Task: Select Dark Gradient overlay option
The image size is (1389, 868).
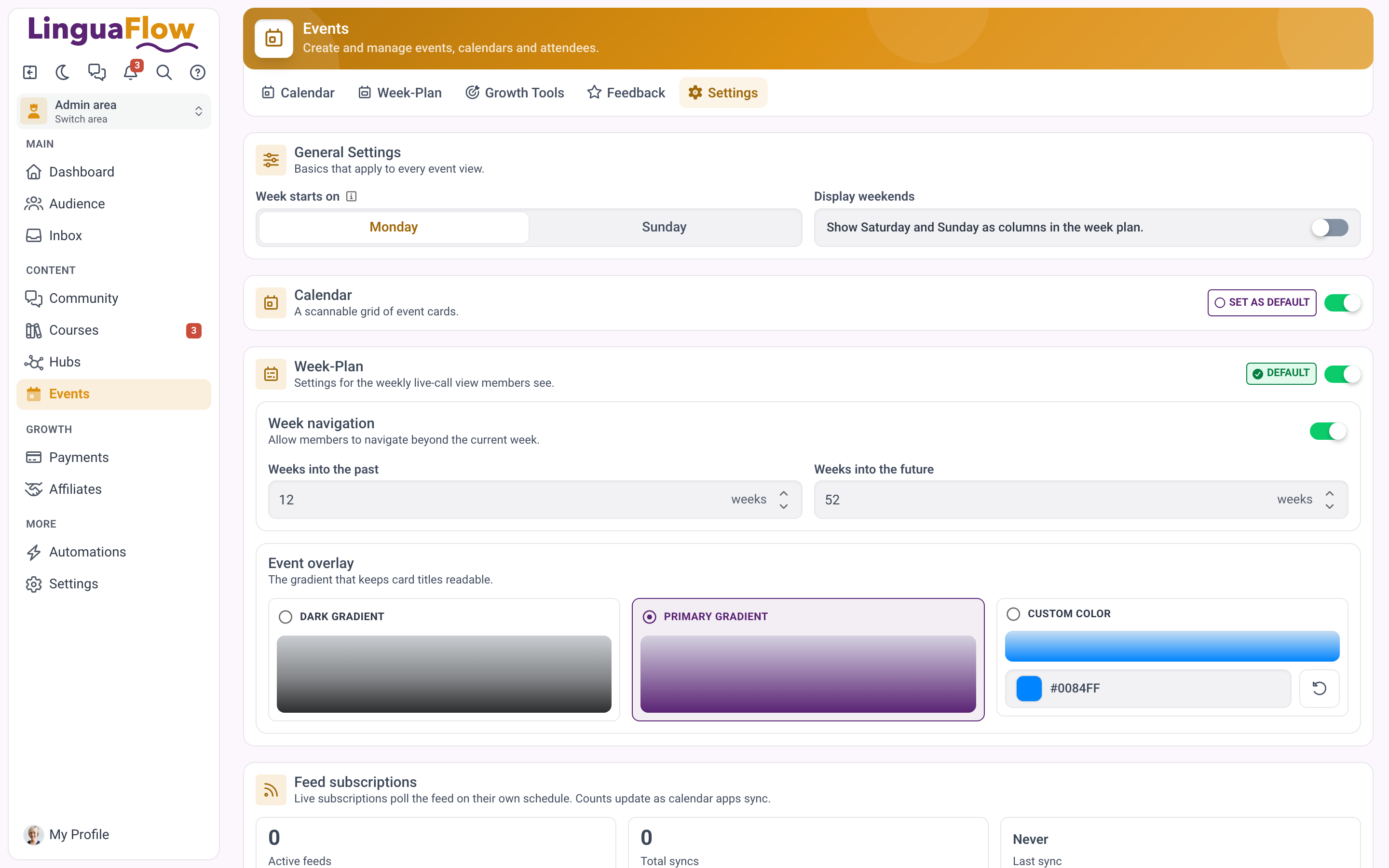Action: [444, 660]
